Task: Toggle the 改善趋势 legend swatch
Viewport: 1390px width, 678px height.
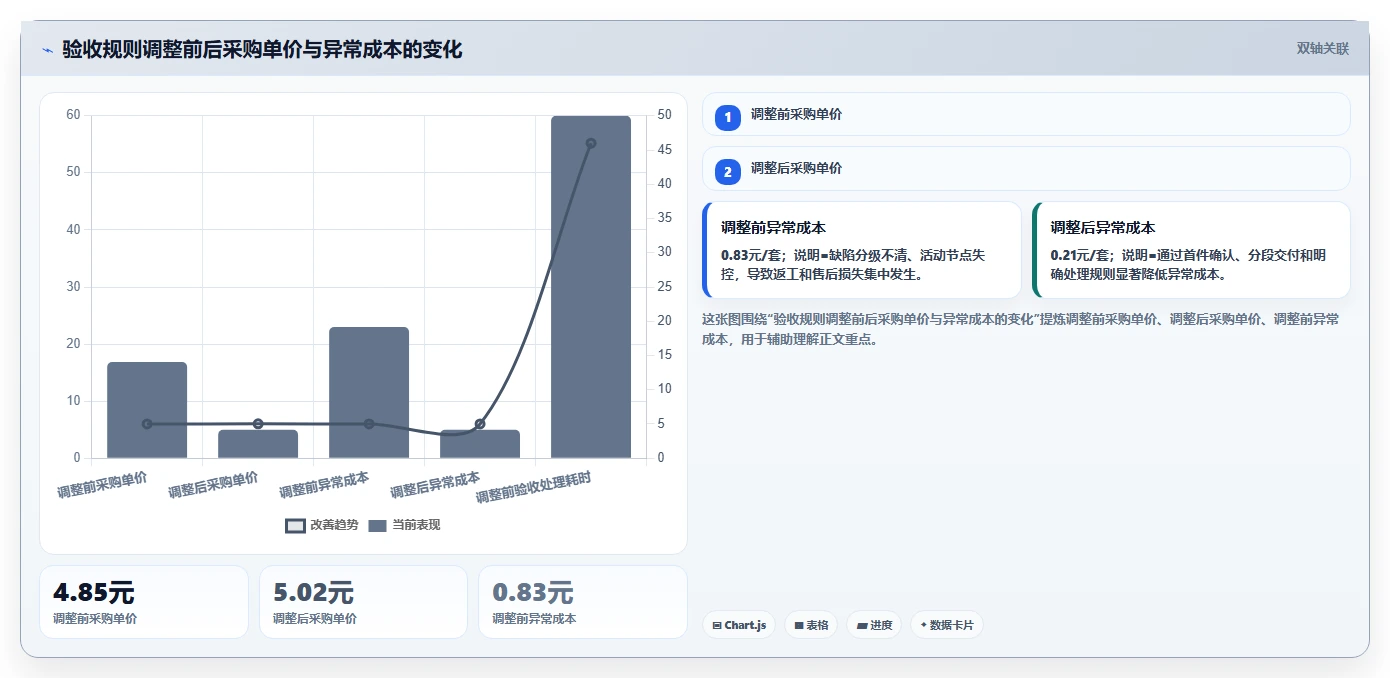Action: click(295, 525)
